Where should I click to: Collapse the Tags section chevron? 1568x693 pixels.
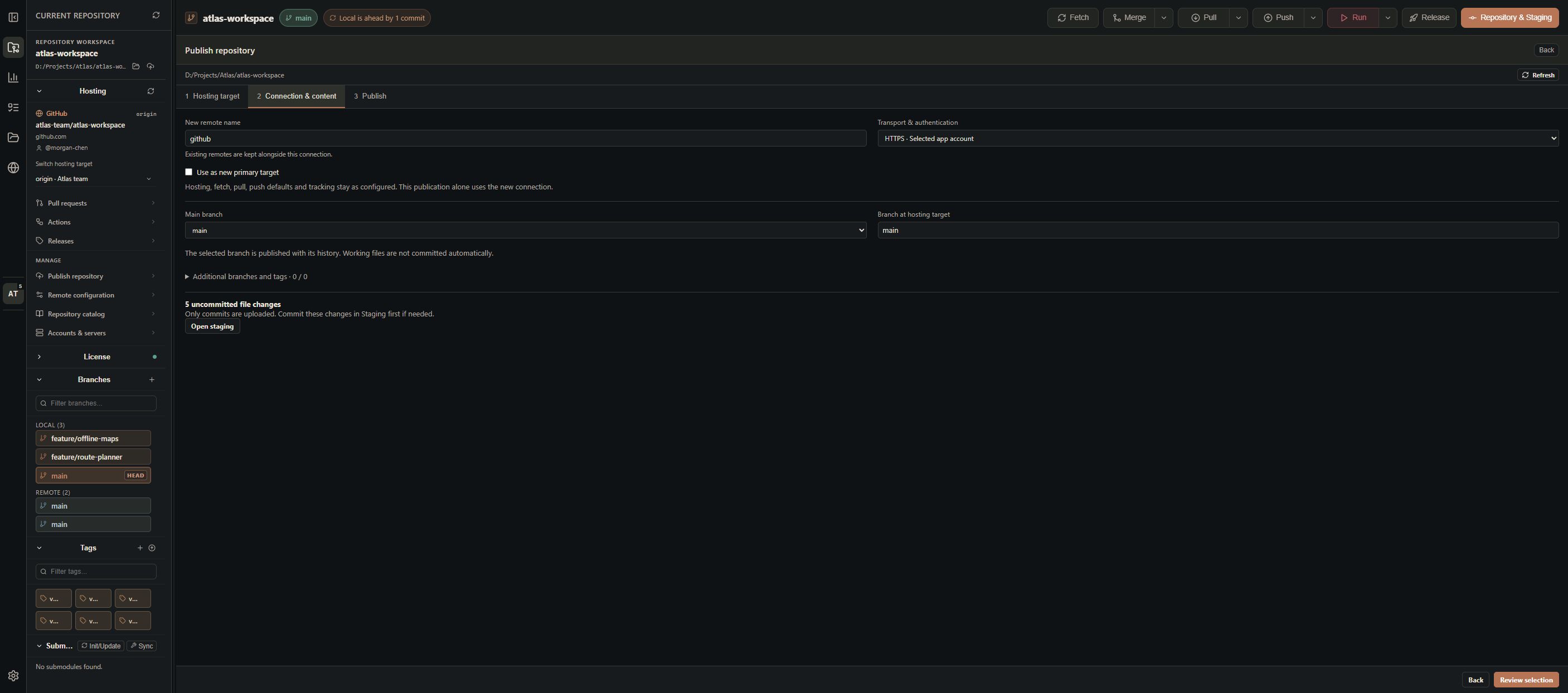[x=39, y=548]
